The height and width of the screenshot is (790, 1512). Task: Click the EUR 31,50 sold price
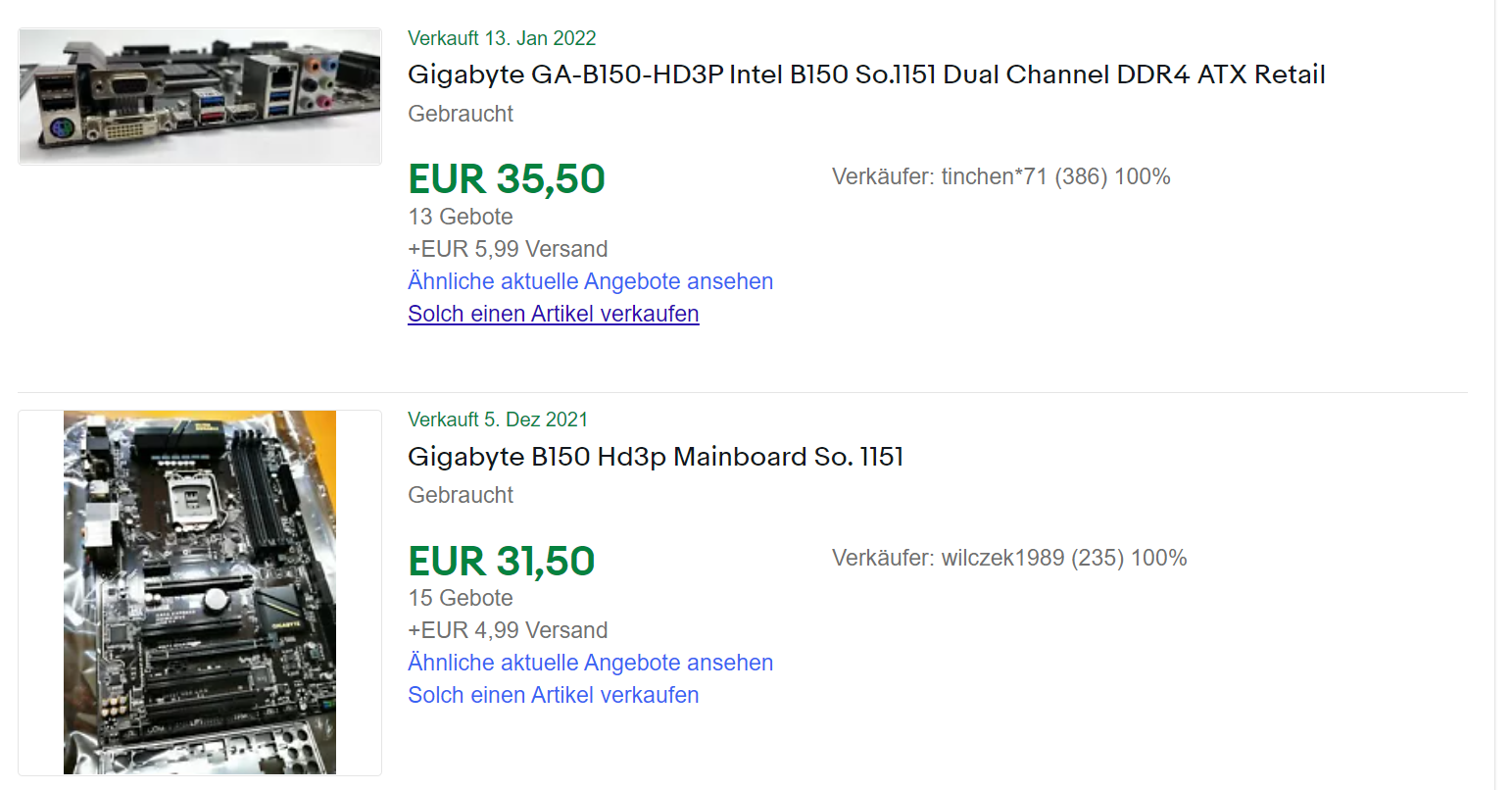pyautogui.click(x=502, y=562)
